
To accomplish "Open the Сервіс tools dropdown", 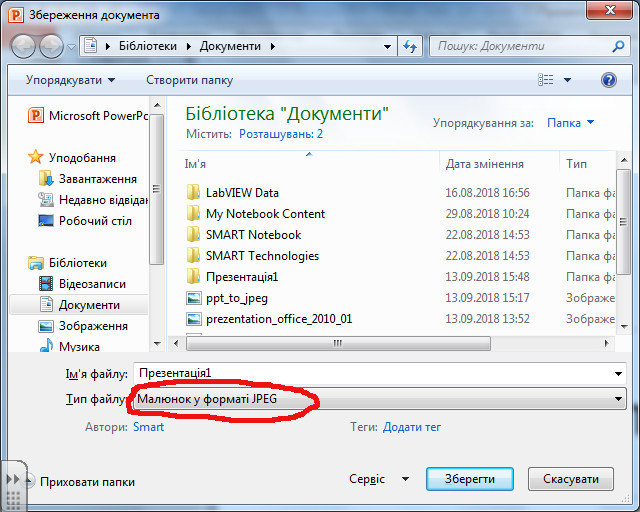I will [373, 480].
